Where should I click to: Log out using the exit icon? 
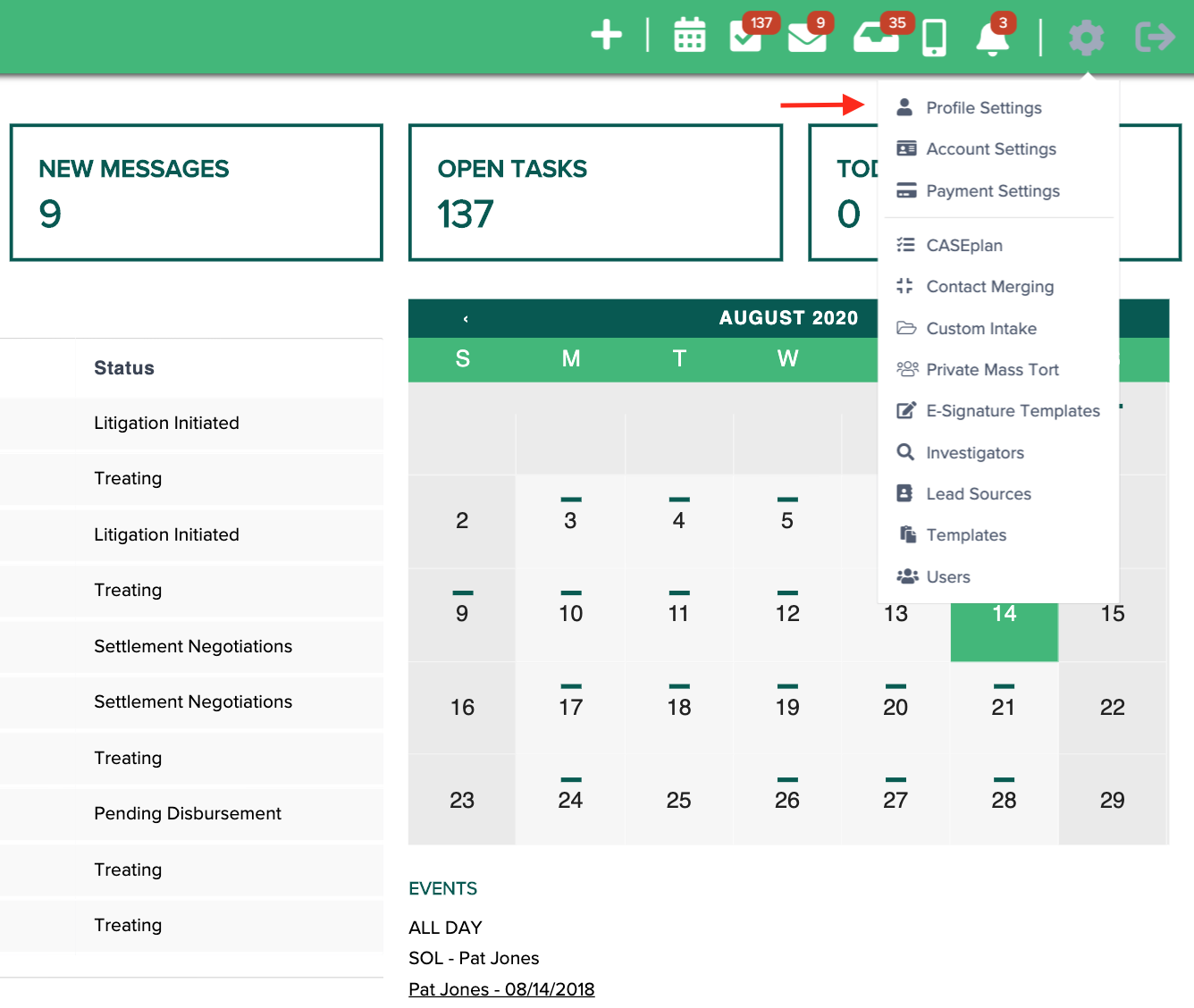(1154, 38)
